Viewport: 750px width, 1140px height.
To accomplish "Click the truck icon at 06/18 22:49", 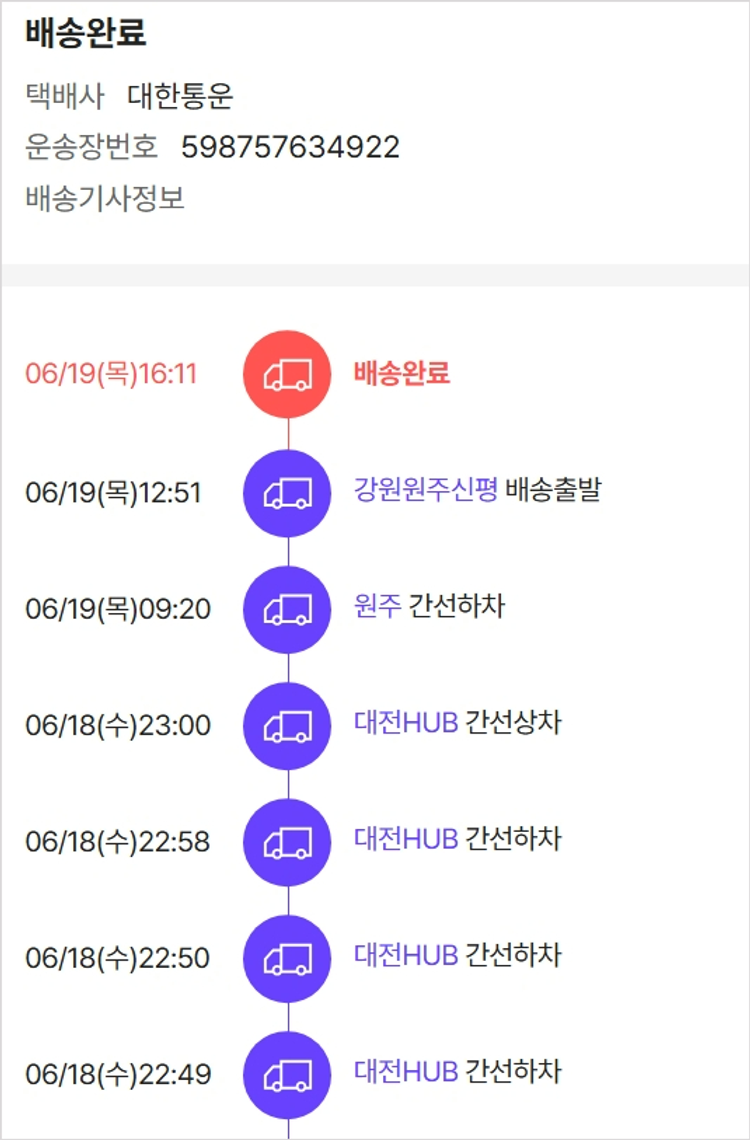I will coord(288,1075).
